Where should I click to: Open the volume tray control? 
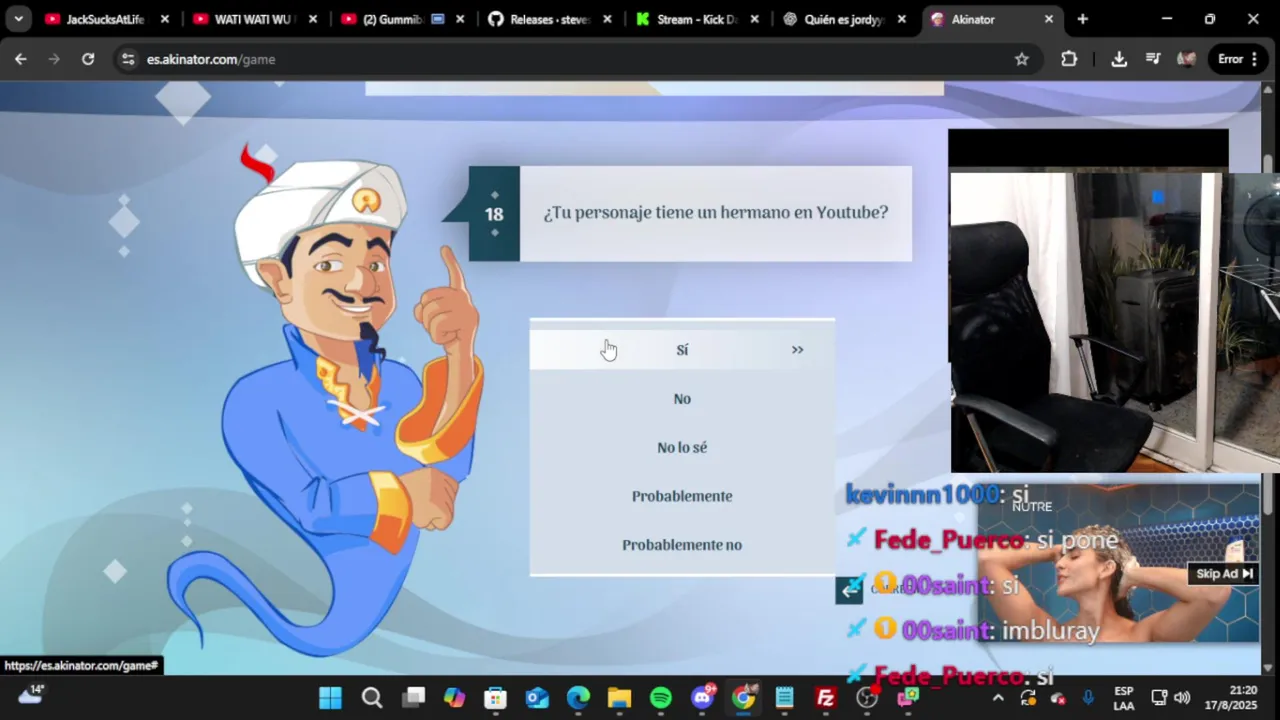1182,698
